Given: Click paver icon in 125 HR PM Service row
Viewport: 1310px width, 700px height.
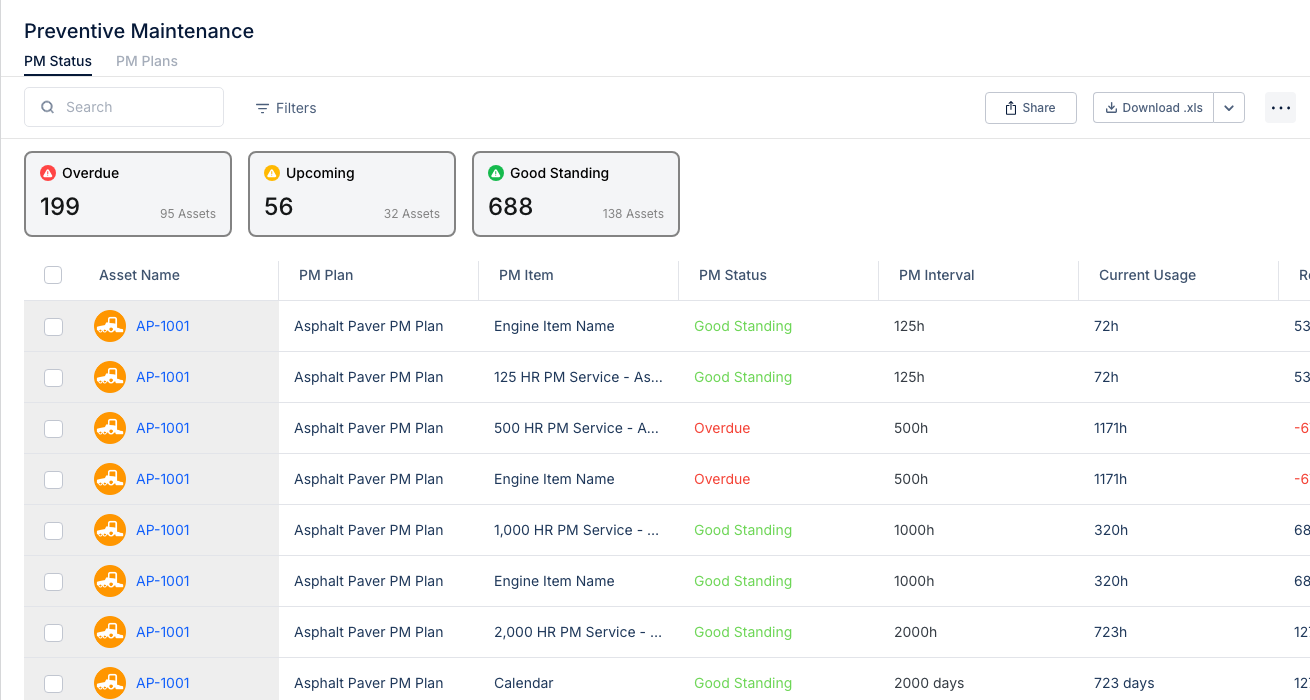Looking at the screenshot, I should 110,377.
